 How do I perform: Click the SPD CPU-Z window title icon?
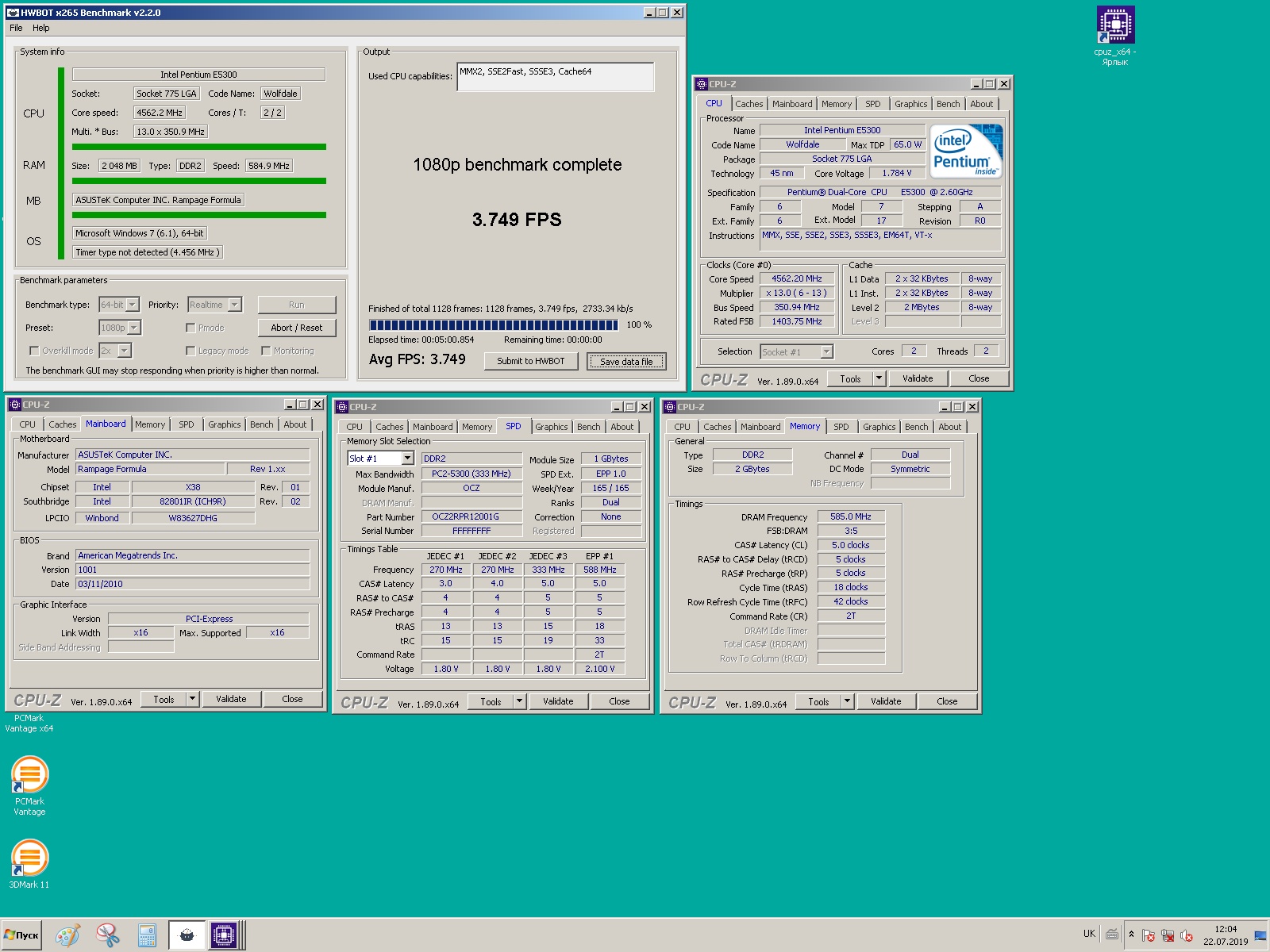click(x=342, y=407)
